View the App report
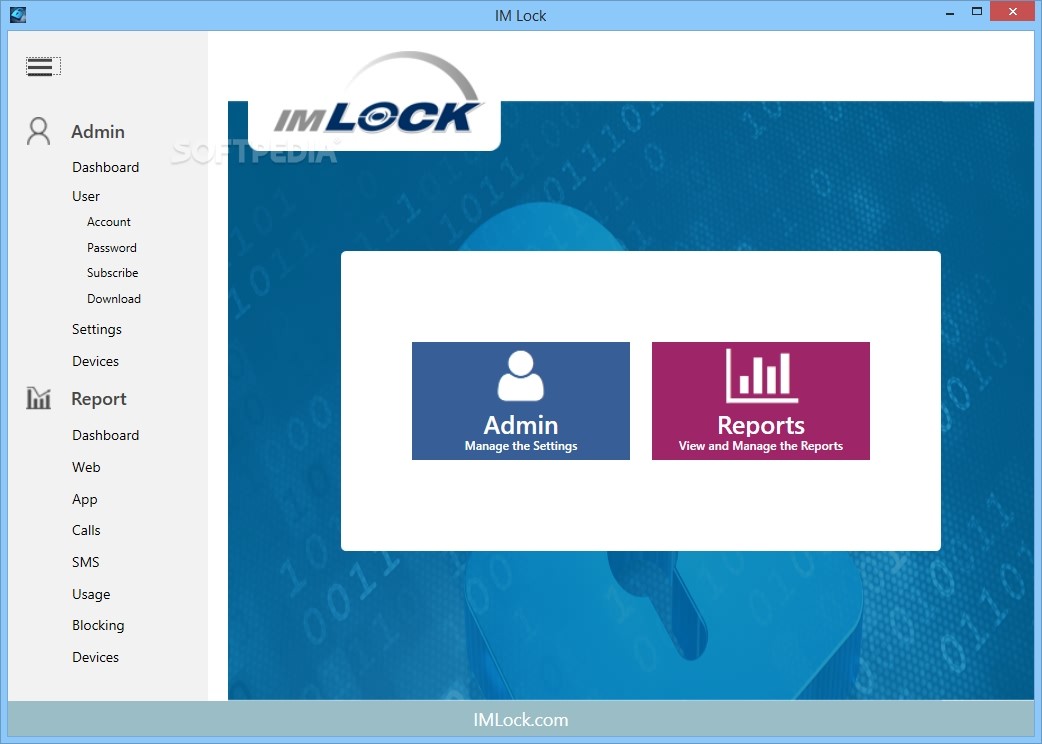The width and height of the screenshot is (1042, 744). [84, 500]
